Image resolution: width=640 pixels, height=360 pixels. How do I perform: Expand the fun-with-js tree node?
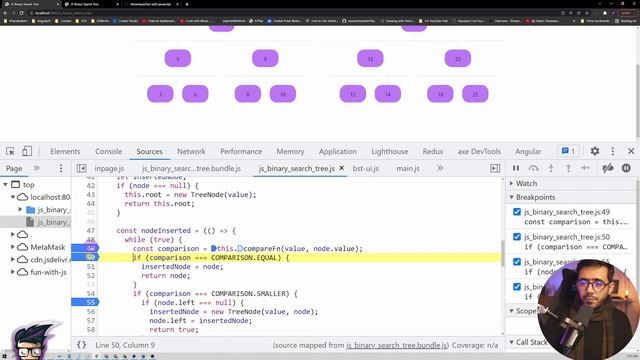(x=13, y=272)
